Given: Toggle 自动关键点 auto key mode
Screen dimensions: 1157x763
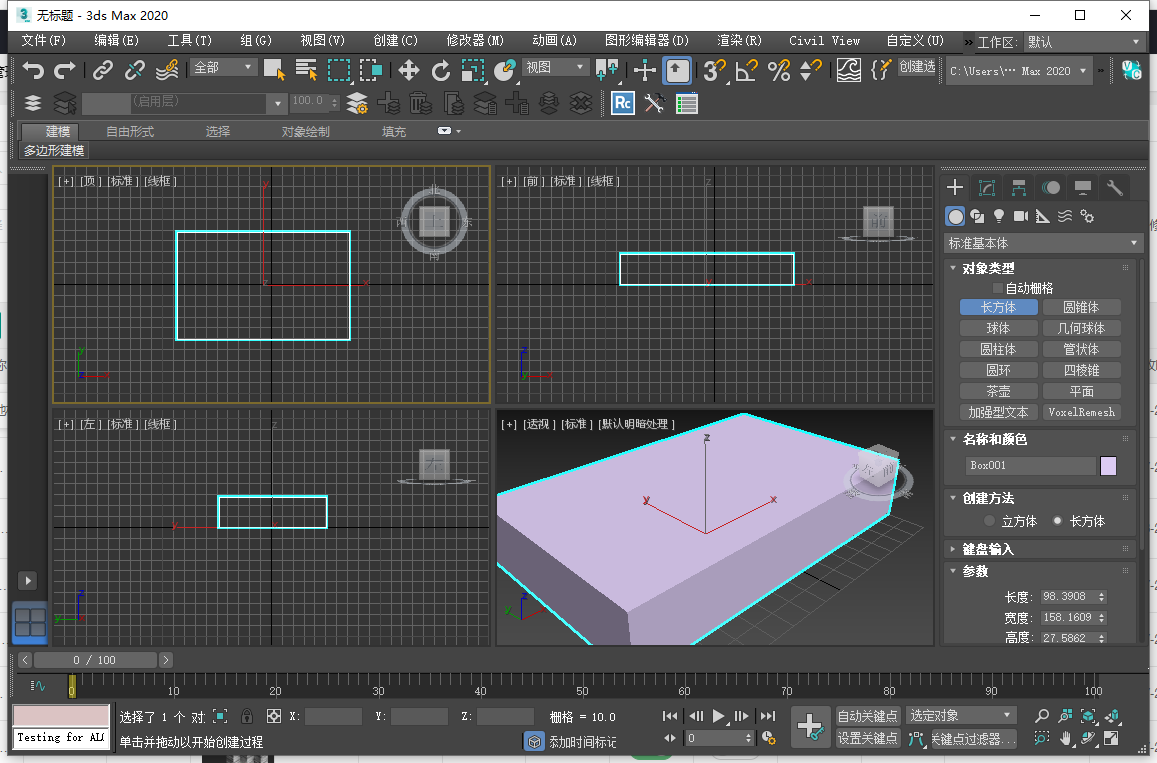Looking at the screenshot, I should [x=867, y=716].
